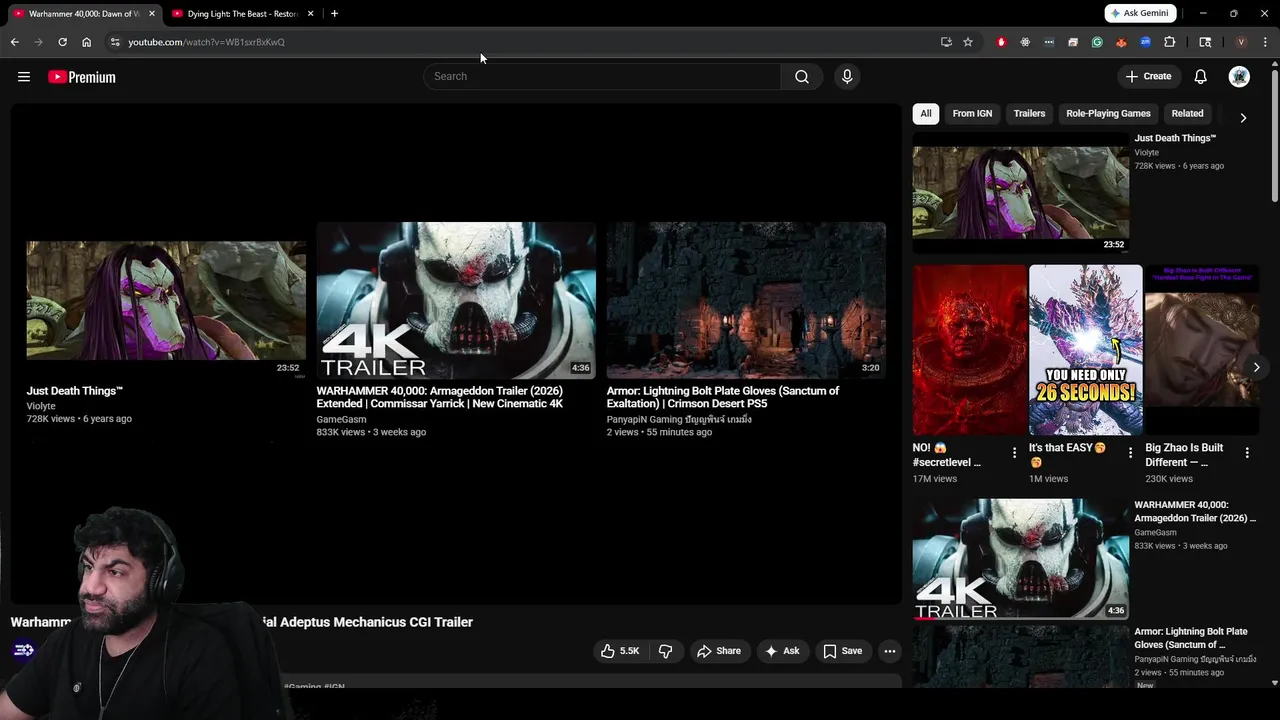1280x720 pixels.
Task: Open the 'Just Death Things' endscreen thumbnail
Action: 166,300
